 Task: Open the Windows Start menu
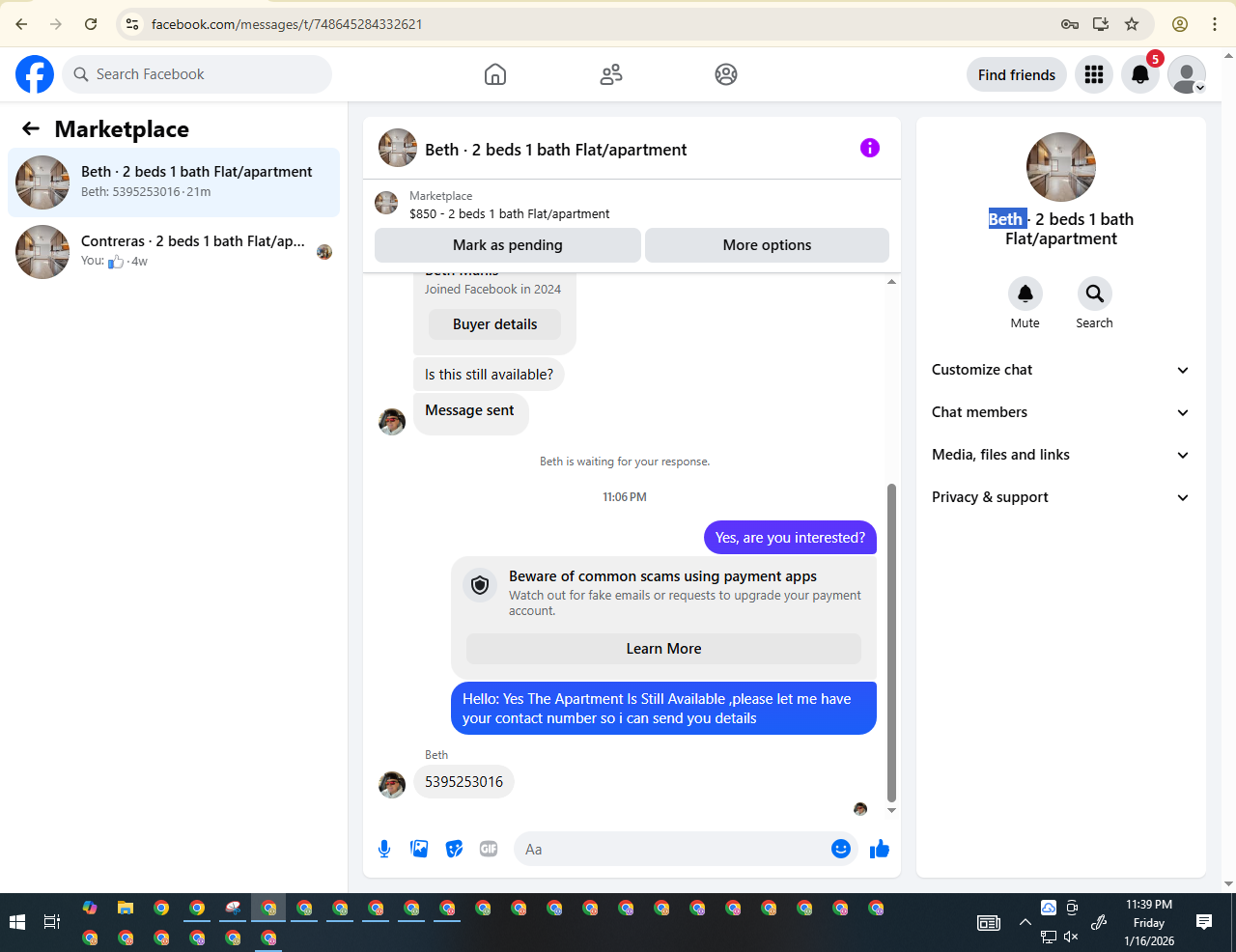(16, 922)
